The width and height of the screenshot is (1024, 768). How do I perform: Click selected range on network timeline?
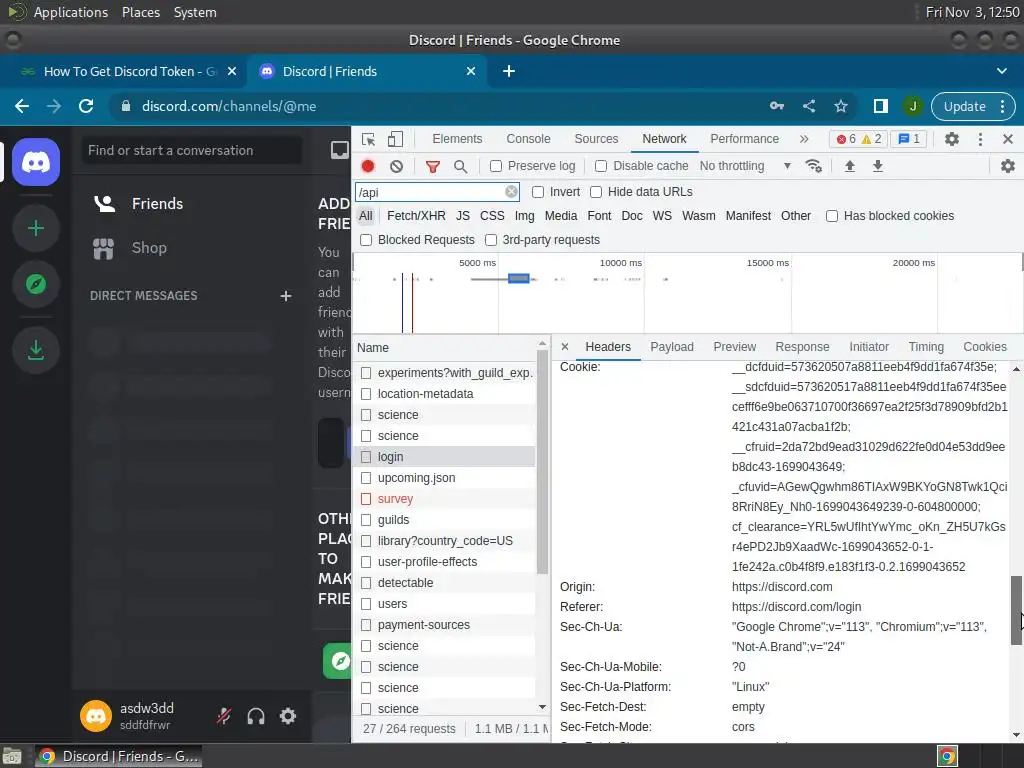tap(519, 279)
